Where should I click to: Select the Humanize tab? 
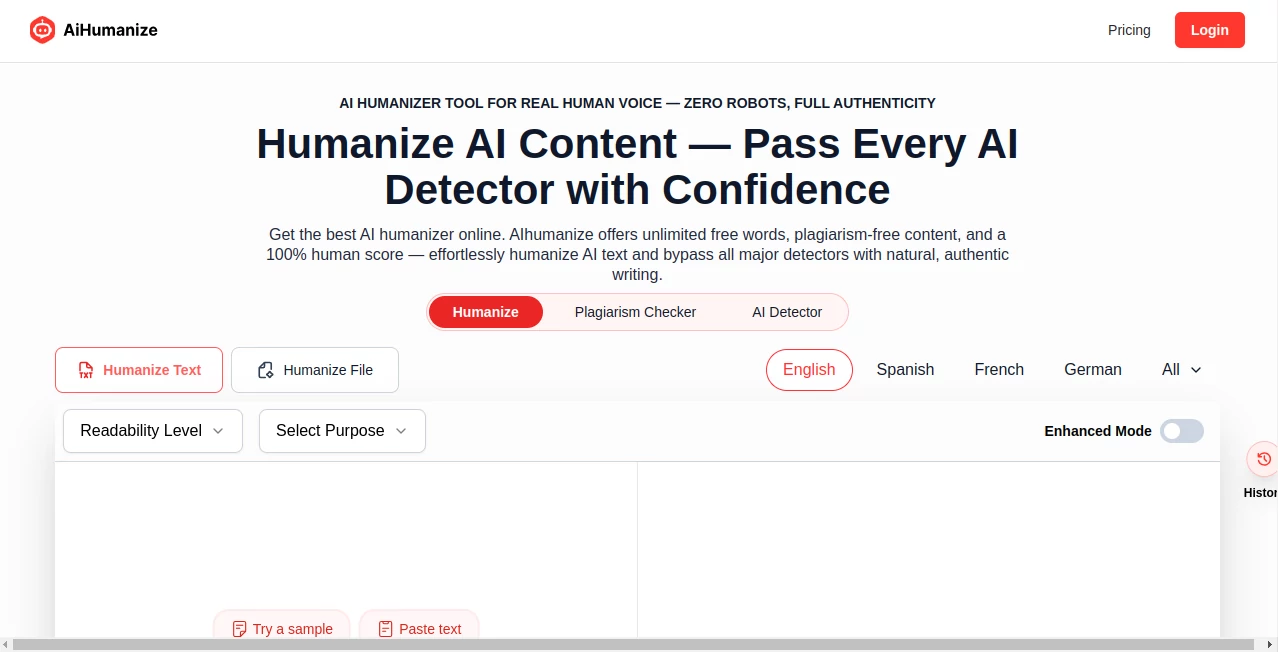485,311
